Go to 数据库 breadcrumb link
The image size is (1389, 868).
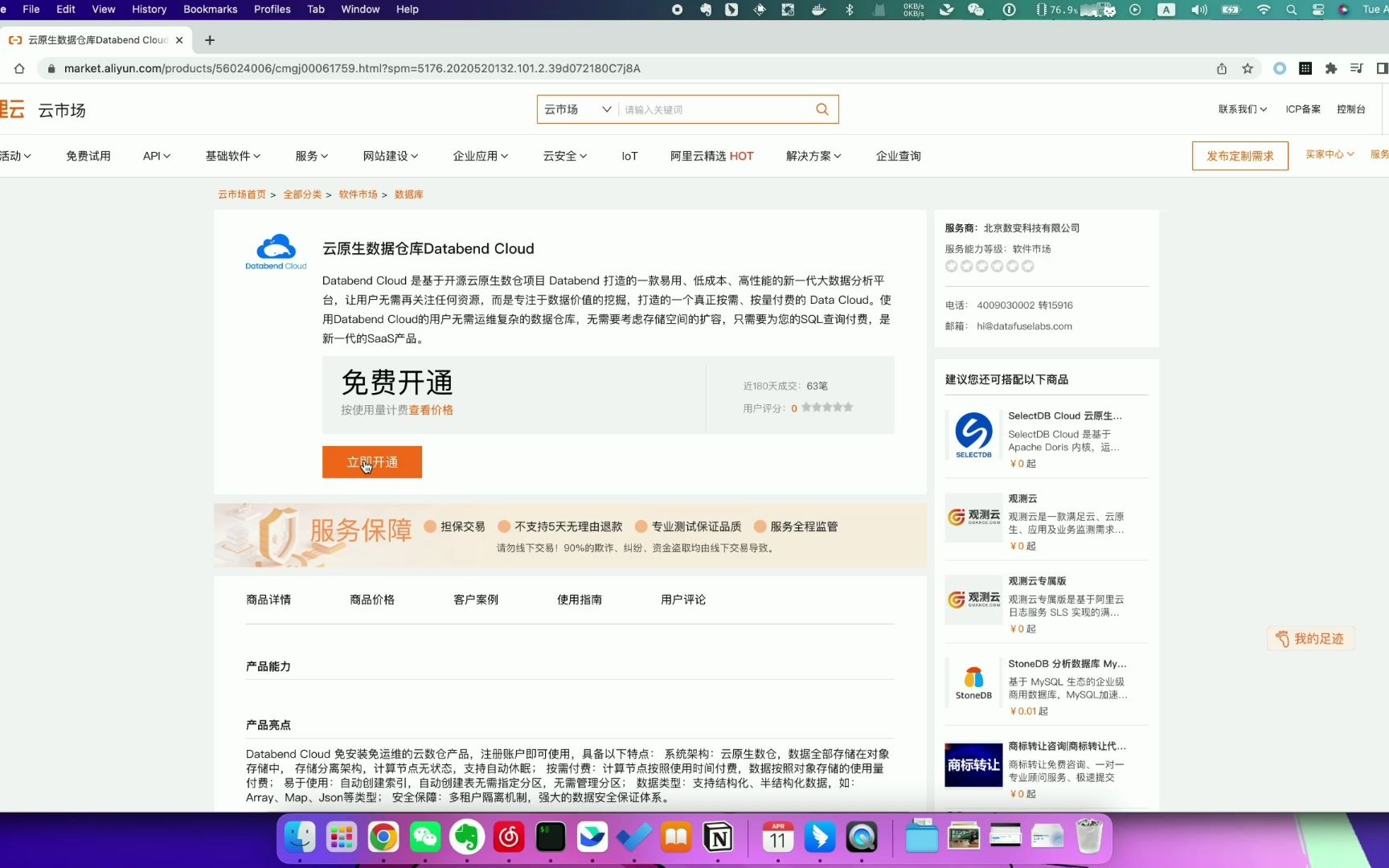pyautogui.click(x=408, y=194)
